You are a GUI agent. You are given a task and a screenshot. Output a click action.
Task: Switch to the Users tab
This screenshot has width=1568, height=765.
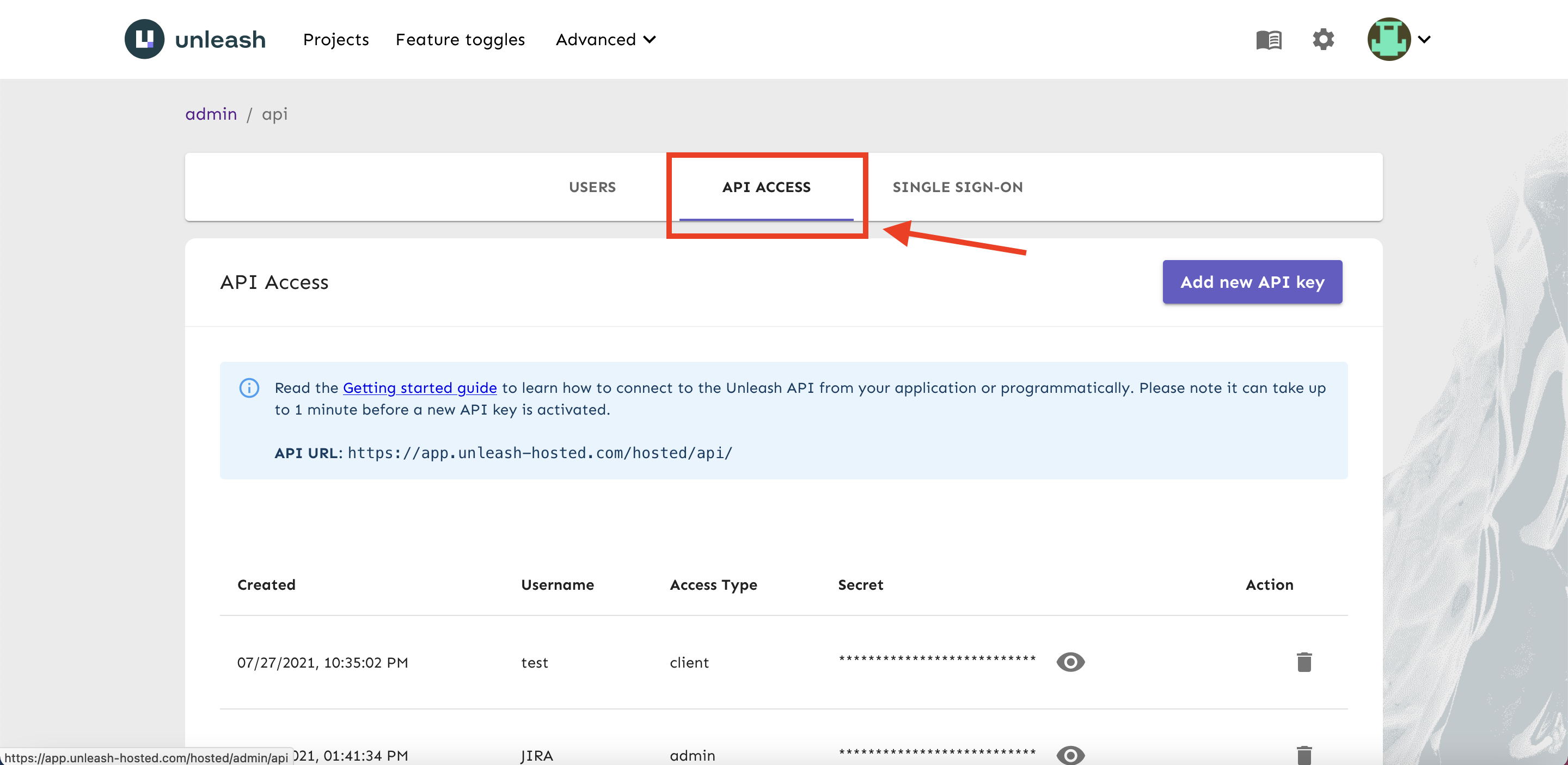pyautogui.click(x=592, y=187)
